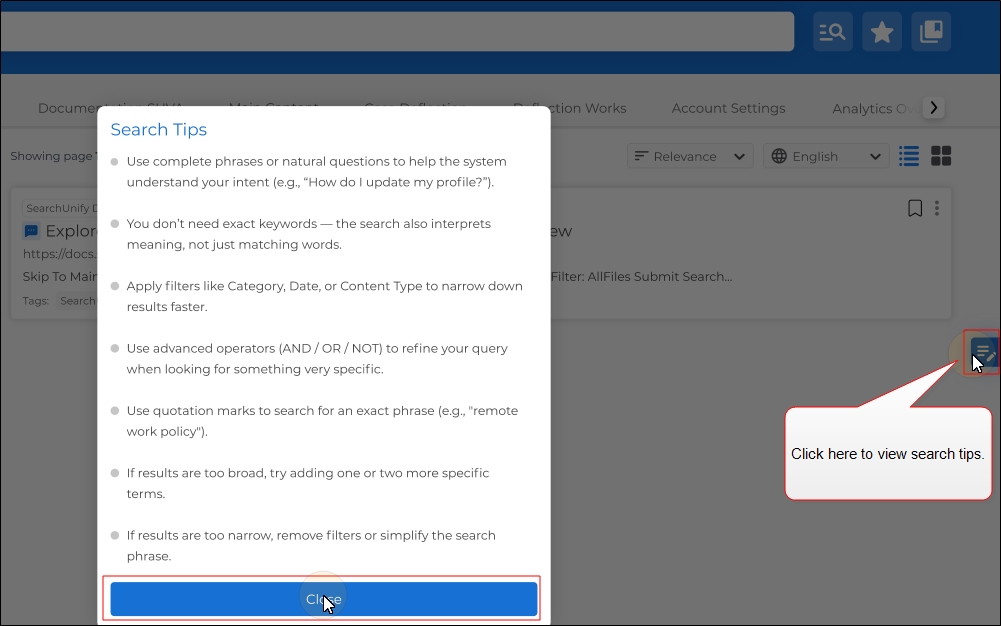This screenshot has height=626, width=1001.
Task: Click the search input field
Action: [x=400, y=32]
